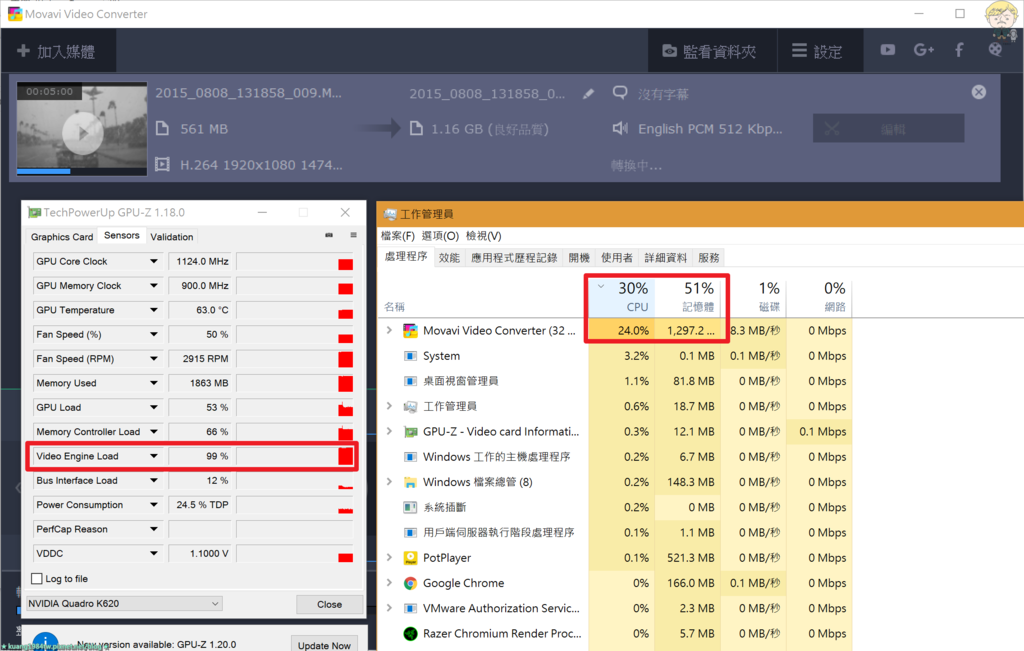Viewport: 1024px width, 651px height.
Task: Switch to 開機 startup tab
Action: click(x=579, y=258)
